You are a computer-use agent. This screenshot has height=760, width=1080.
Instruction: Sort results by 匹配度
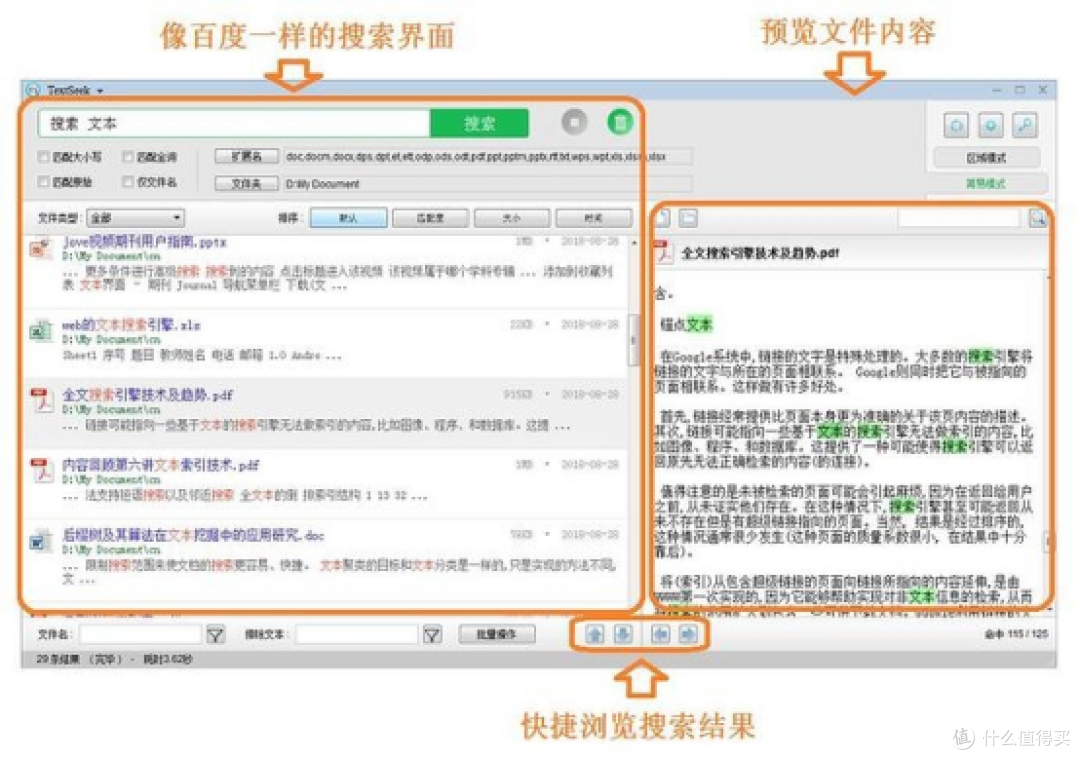tap(430, 218)
